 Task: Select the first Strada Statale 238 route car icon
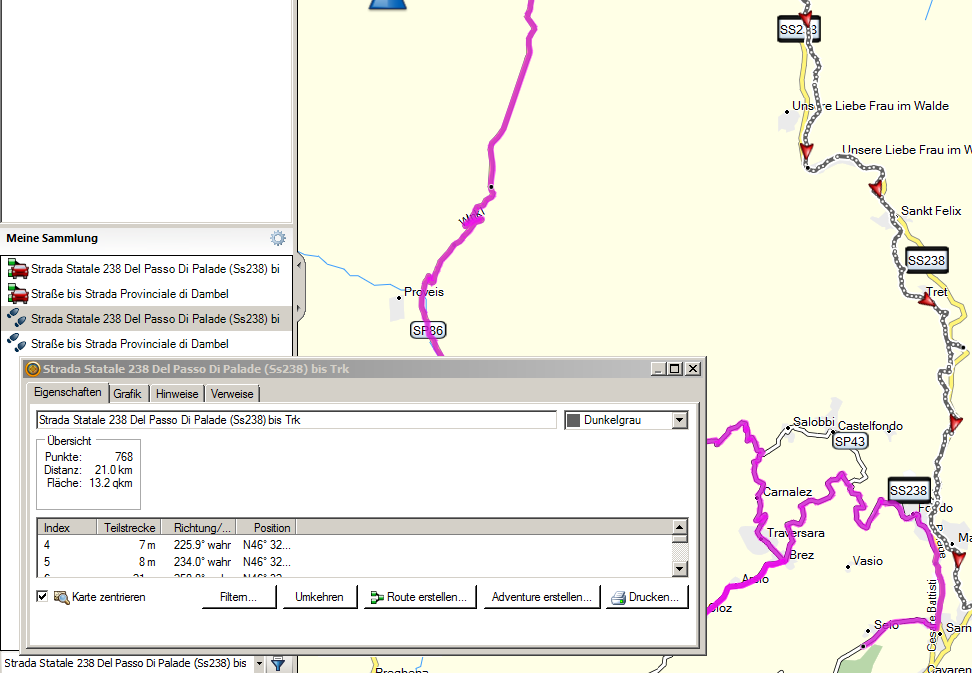[x=17, y=269]
